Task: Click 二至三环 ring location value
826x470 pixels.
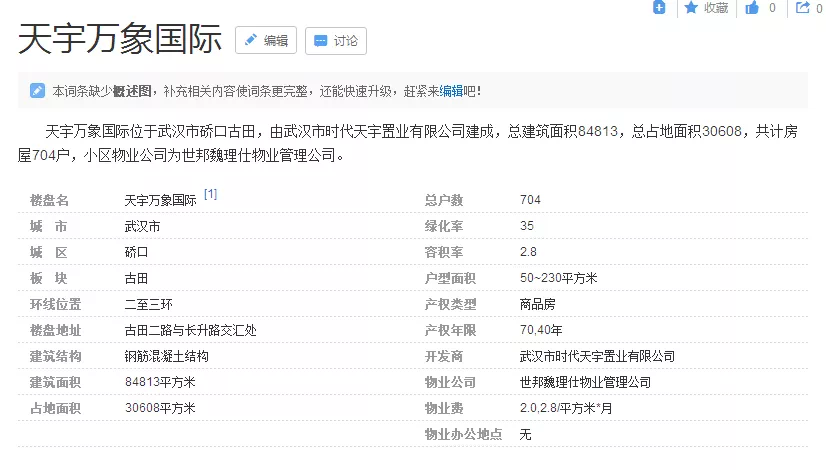Action: tap(149, 305)
